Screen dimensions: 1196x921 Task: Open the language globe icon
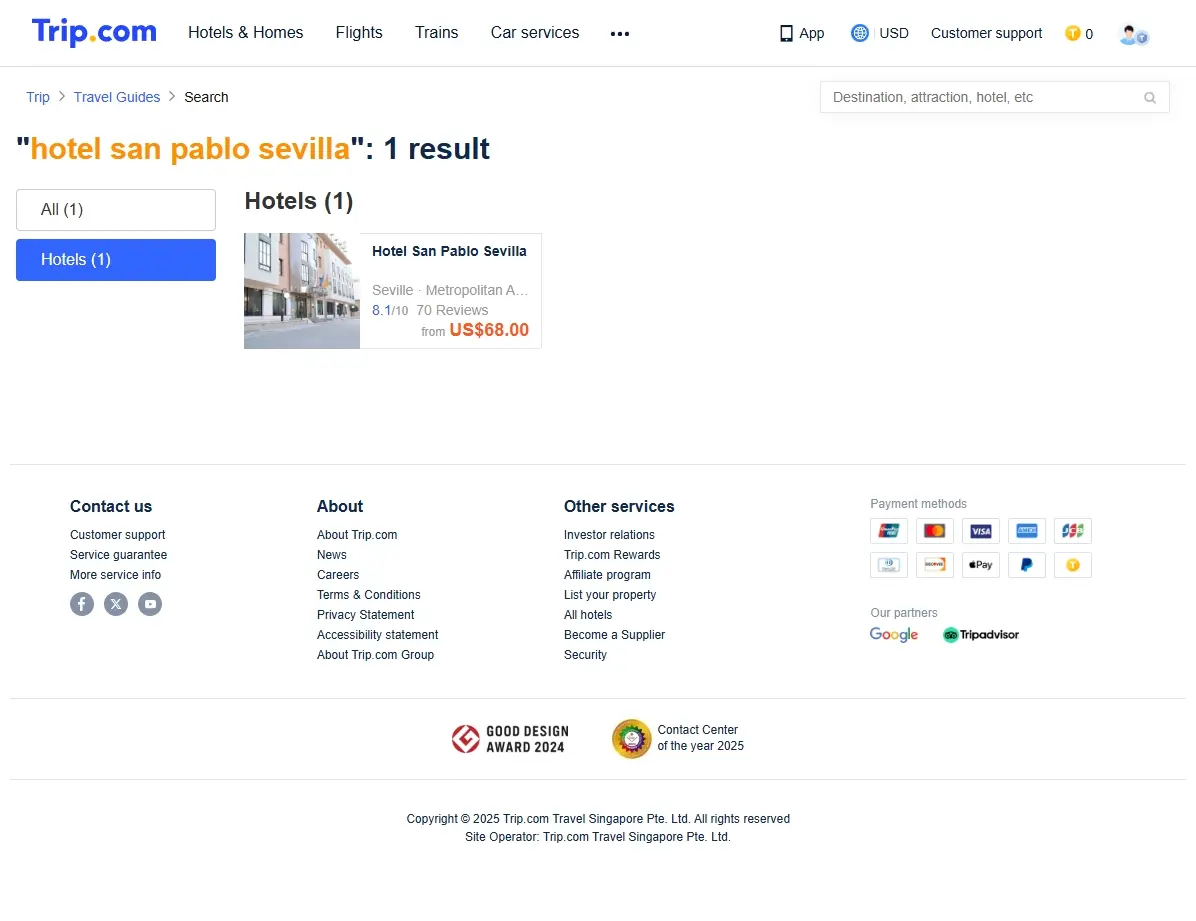tap(860, 33)
